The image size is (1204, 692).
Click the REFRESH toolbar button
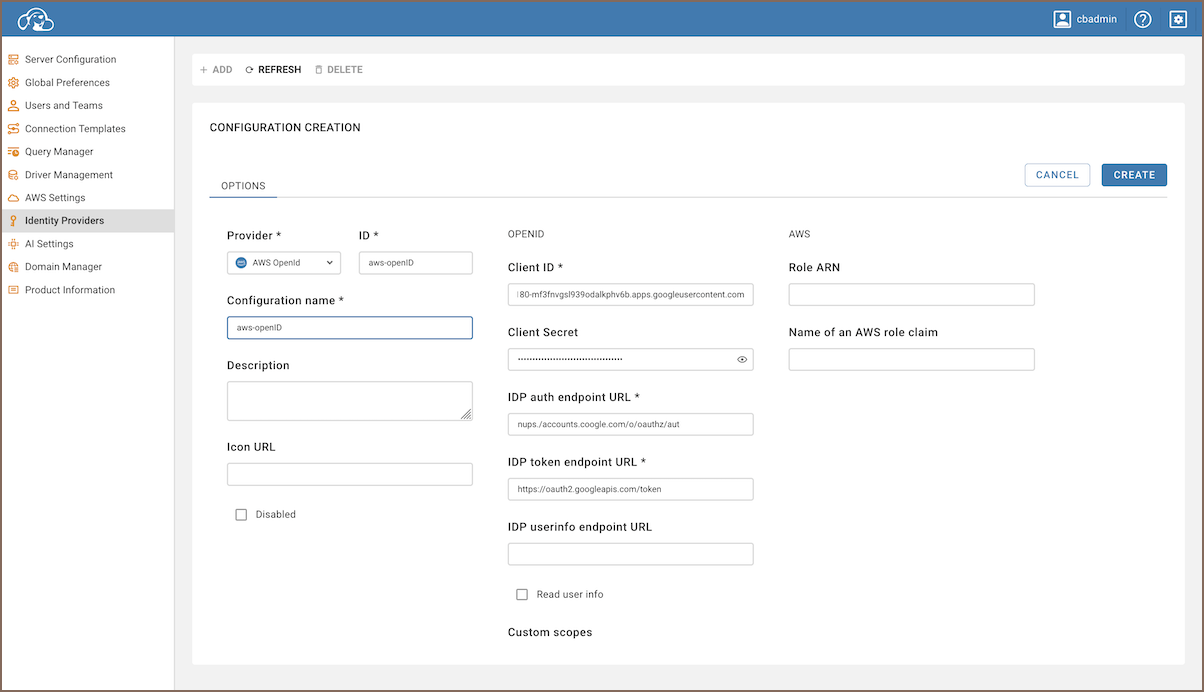pyautogui.click(x=273, y=70)
